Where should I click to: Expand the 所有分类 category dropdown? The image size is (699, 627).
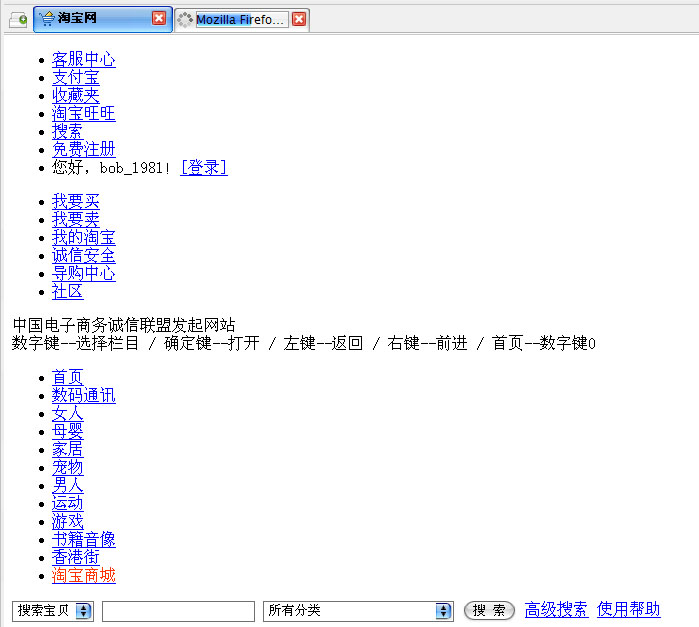pyautogui.click(x=358, y=610)
